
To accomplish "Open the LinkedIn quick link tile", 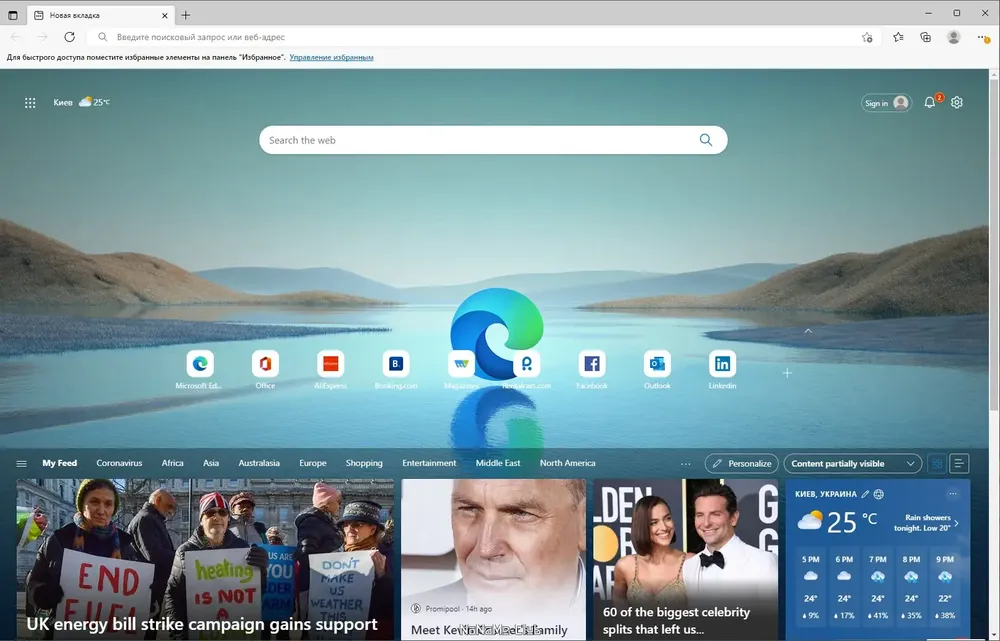I will 722,364.
